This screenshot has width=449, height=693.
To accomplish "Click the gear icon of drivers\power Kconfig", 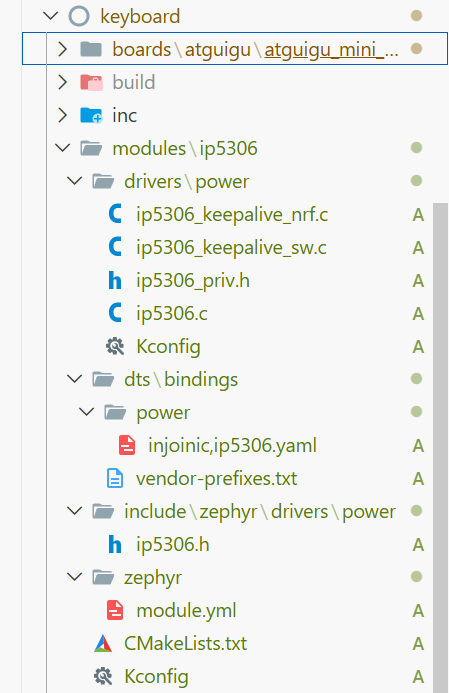I will [x=115, y=346].
